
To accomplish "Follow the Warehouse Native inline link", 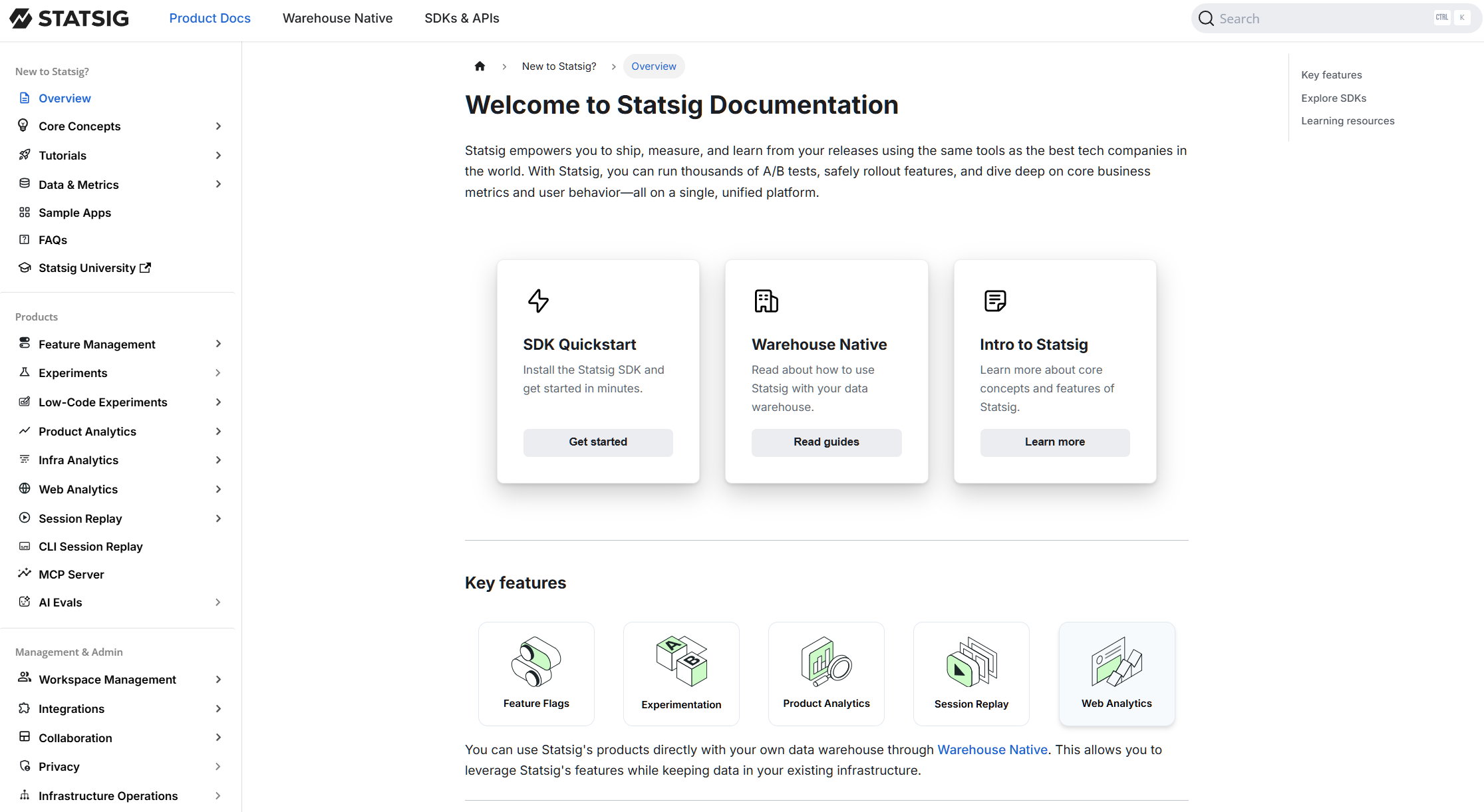I will tap(992, 749).
